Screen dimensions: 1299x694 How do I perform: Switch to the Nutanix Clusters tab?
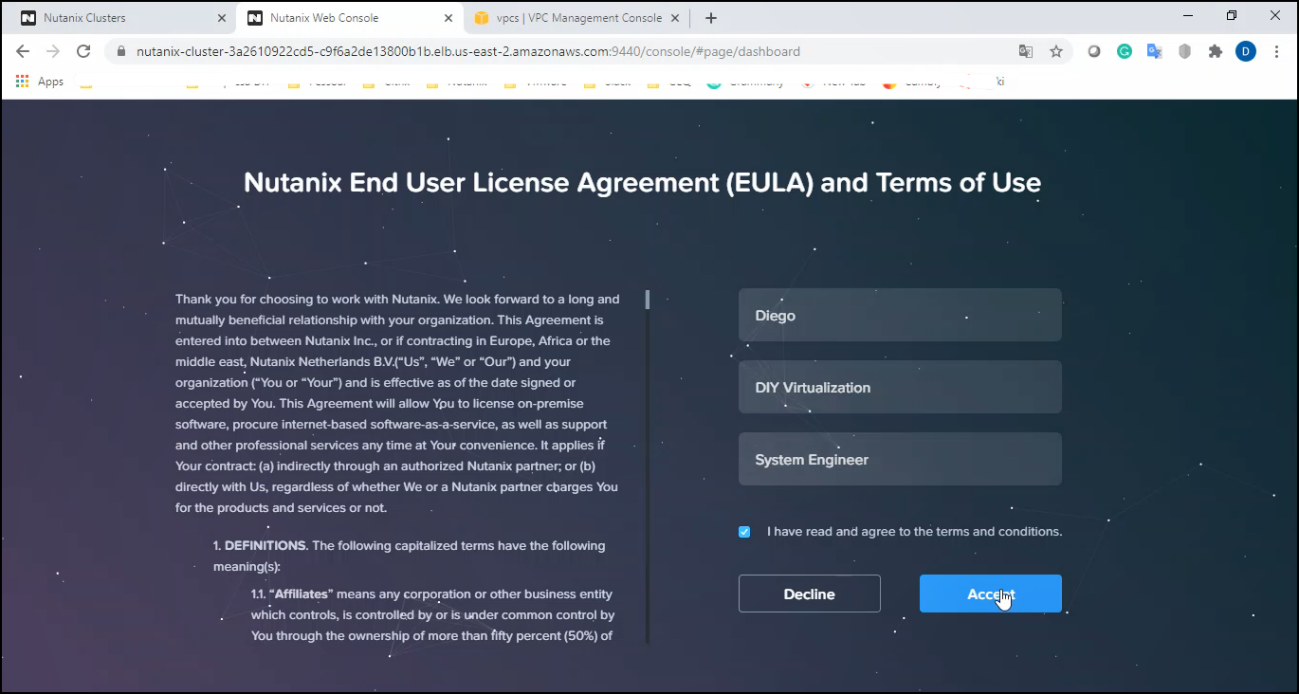point(120,18)
